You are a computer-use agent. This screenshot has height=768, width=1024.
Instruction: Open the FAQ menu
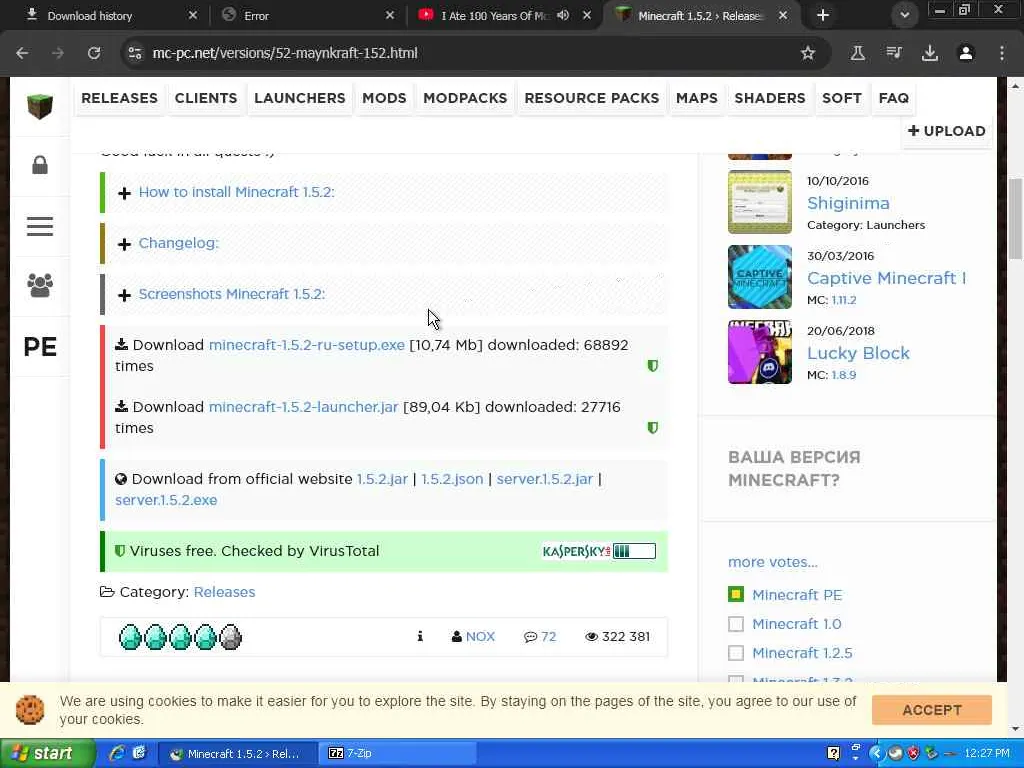point(894,98)
